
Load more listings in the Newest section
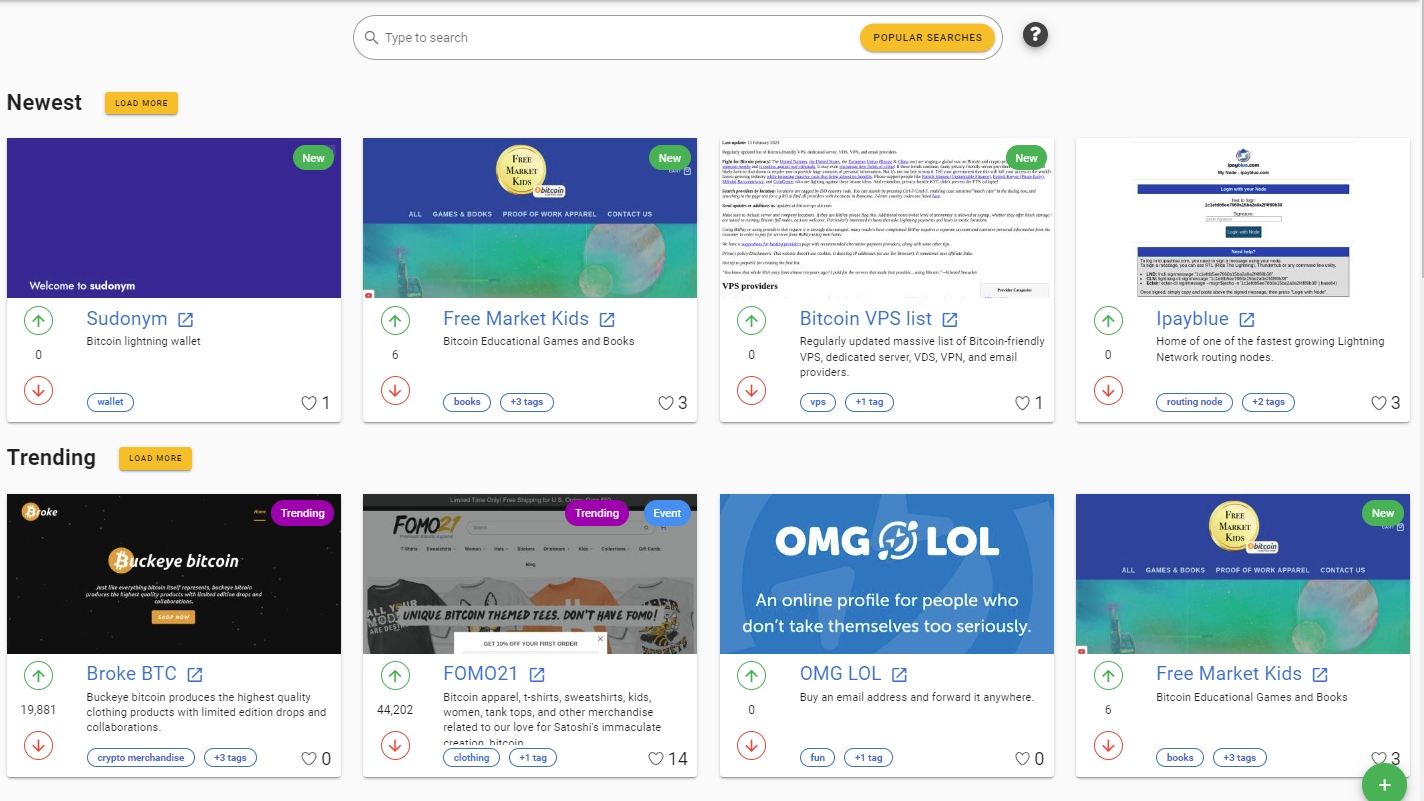click(x=141, y=103)
